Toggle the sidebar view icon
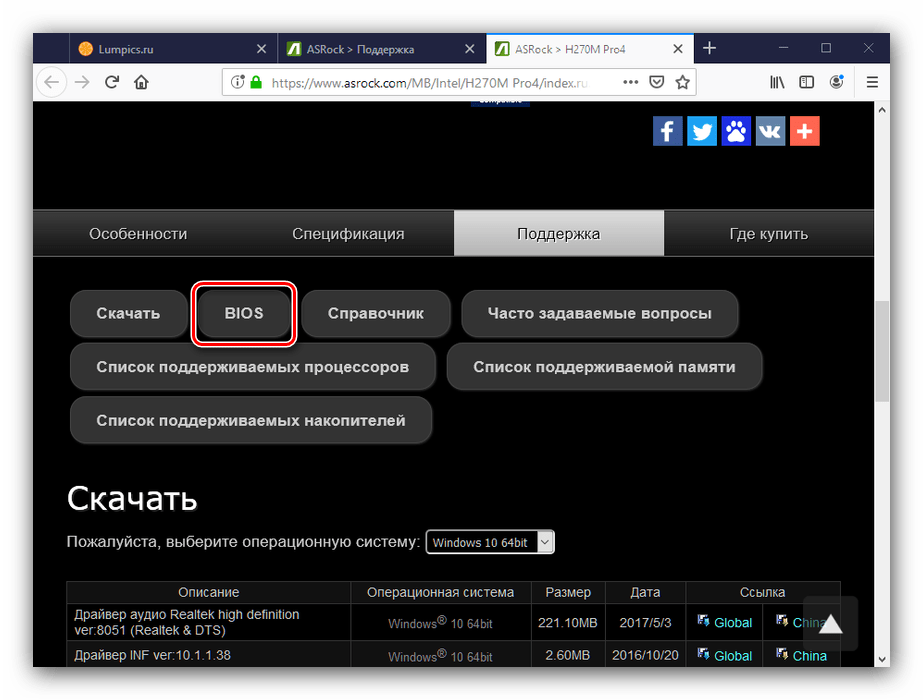Viewport: 923px width, 700px height. pos(806,82)
